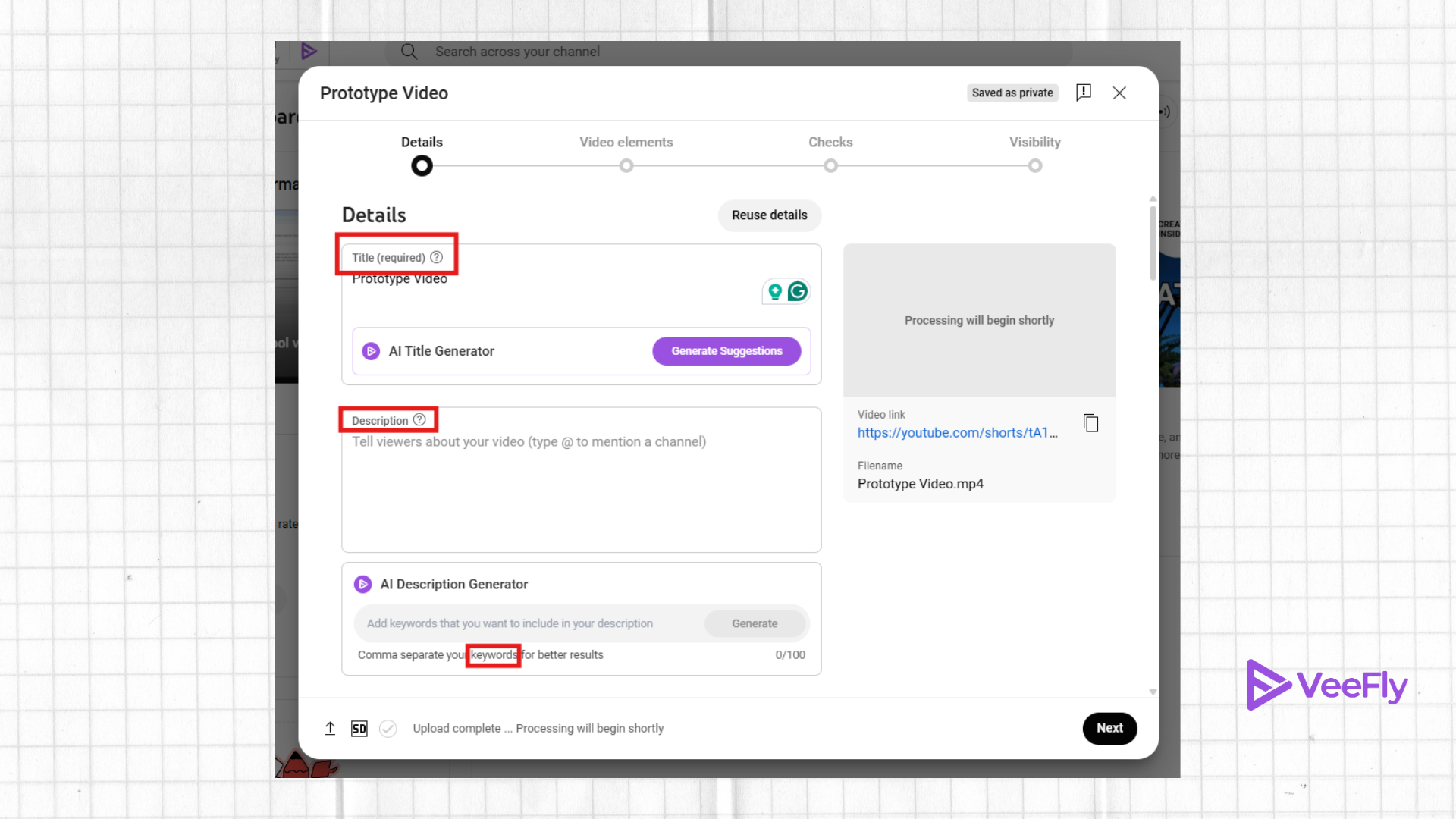Click the Reuse details button
Image resolution: width=1456 pixels, height=819 pixels.
tap(769, 215)
